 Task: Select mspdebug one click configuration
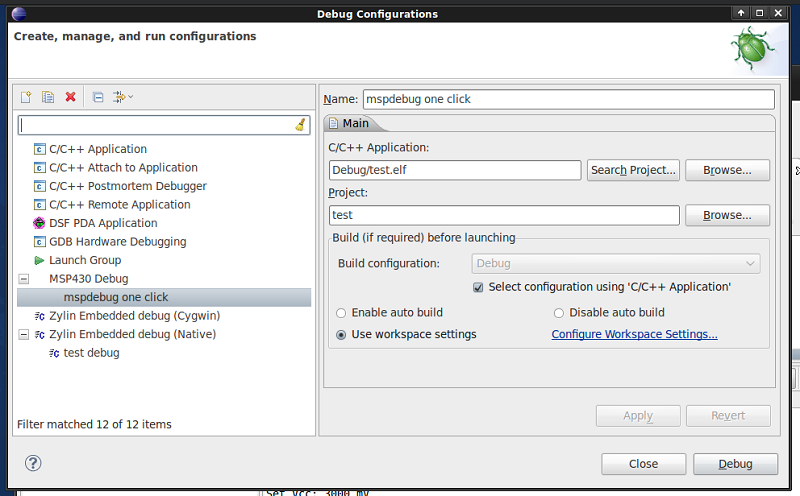[x=164, y=297]
